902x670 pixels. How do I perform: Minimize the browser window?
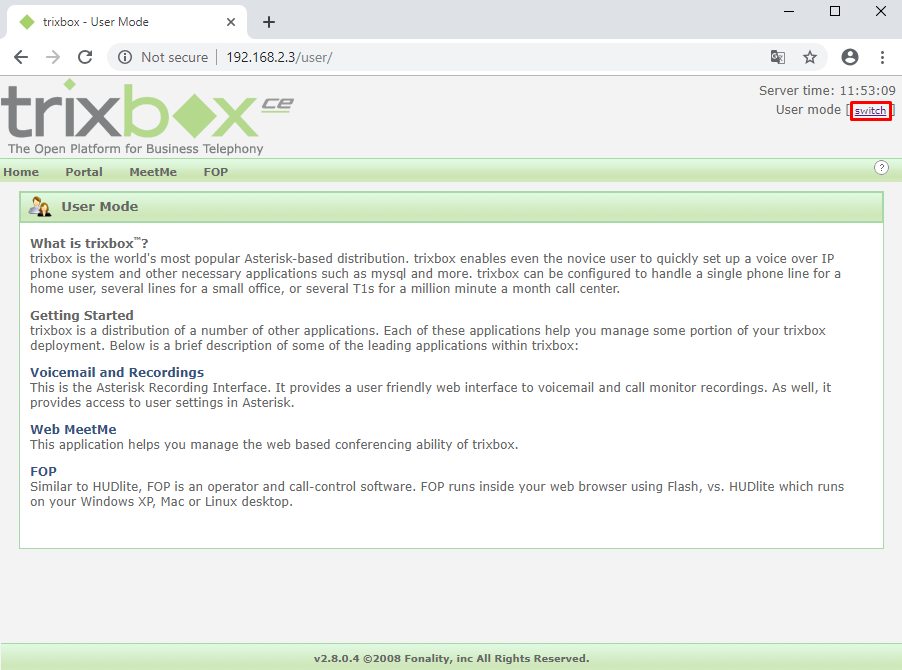(x=789, y=11)
